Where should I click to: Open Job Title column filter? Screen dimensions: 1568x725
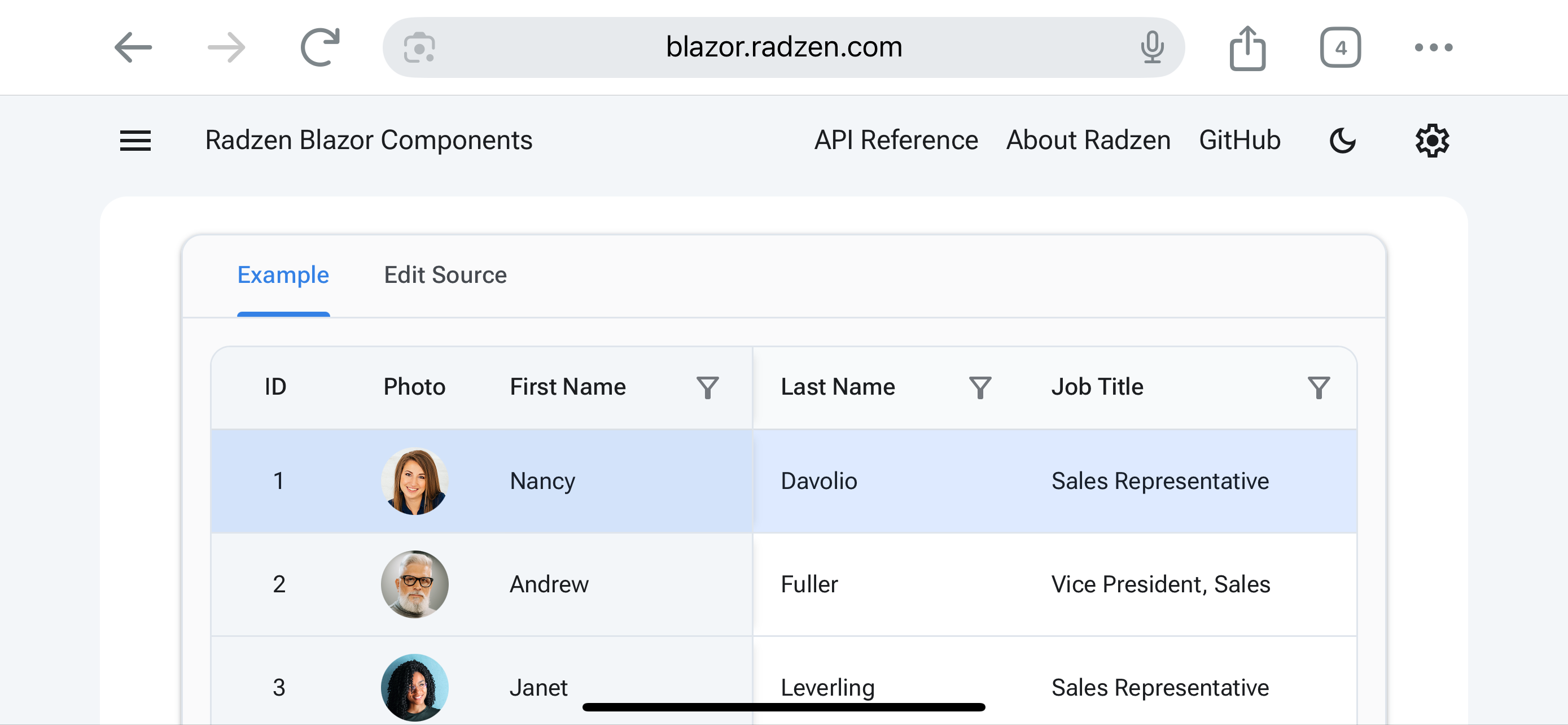1319,387
